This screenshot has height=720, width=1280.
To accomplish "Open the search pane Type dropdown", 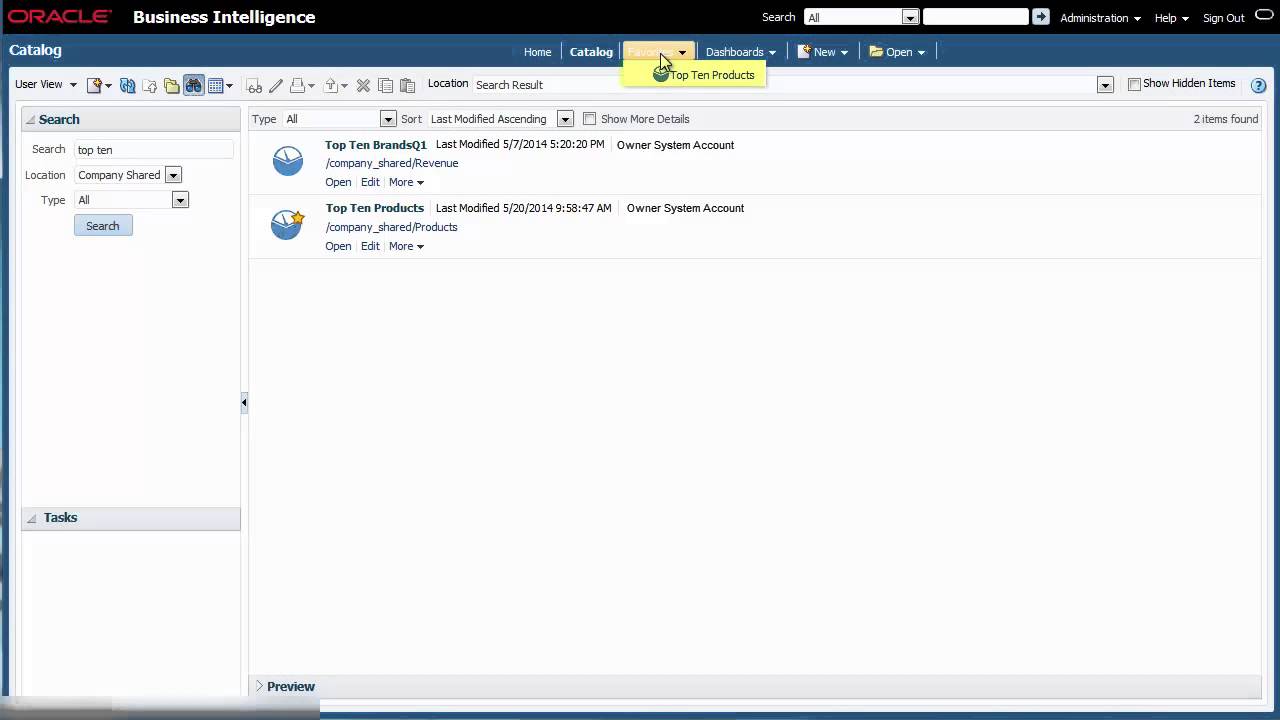I will click(x=180, y=200).
